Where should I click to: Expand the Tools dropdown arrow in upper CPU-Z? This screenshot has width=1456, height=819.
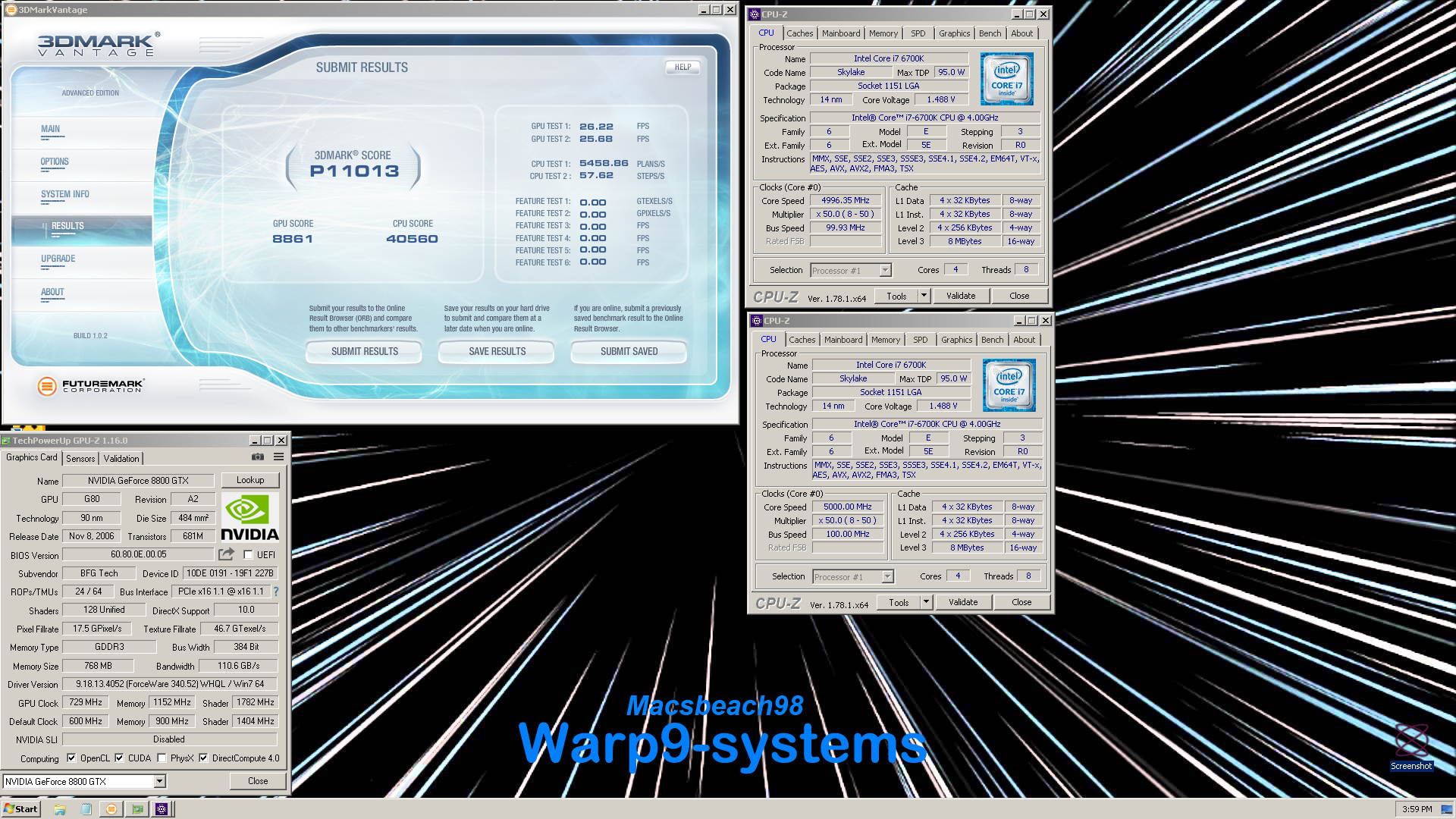pyautogui.click(x=924, y=296)
